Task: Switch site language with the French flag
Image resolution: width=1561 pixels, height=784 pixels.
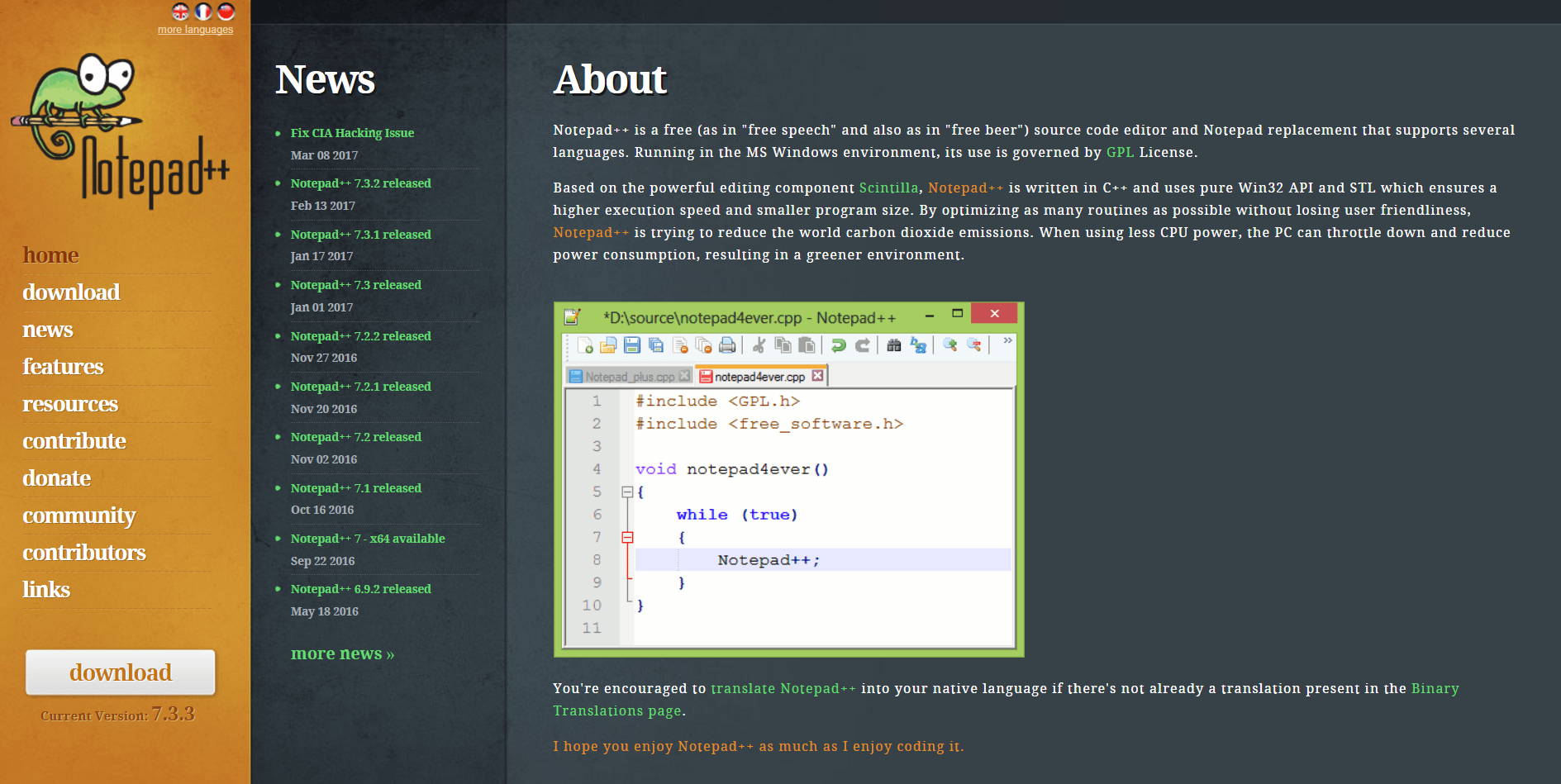Action: tap(203, 12)
